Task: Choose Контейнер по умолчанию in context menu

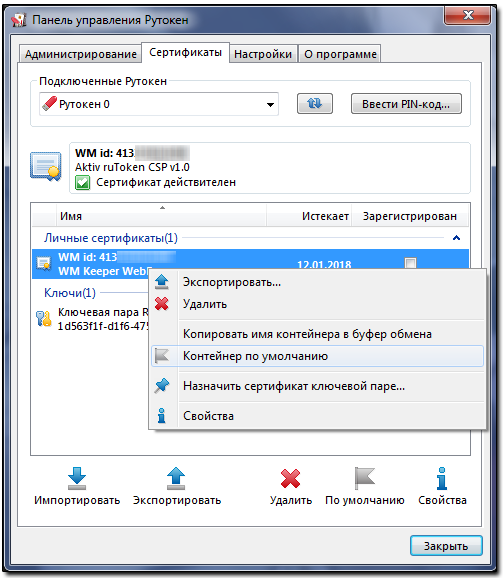Action: [317, 356]
